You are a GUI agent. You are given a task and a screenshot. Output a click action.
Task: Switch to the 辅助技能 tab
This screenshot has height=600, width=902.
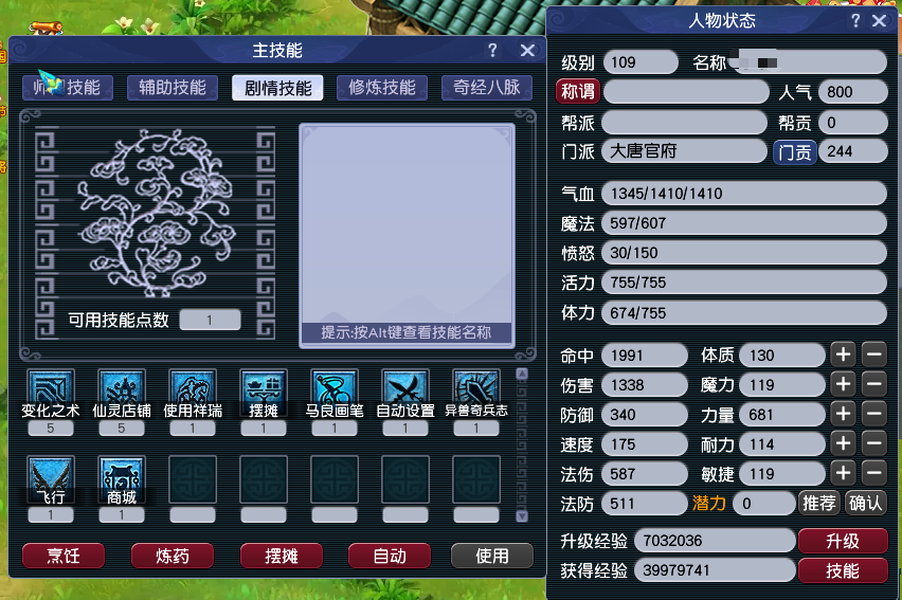(x=173, y=87)
